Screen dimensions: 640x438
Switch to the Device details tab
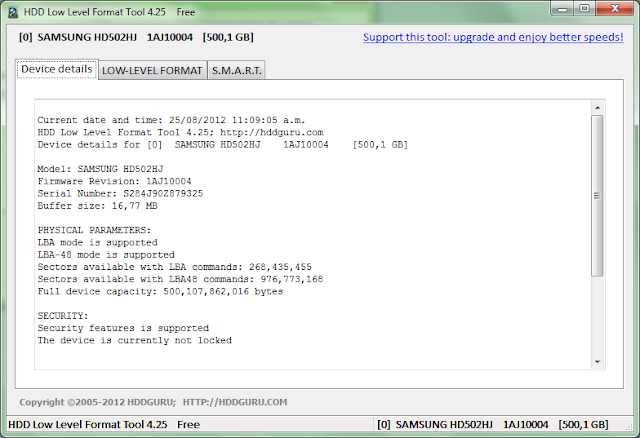57,69
